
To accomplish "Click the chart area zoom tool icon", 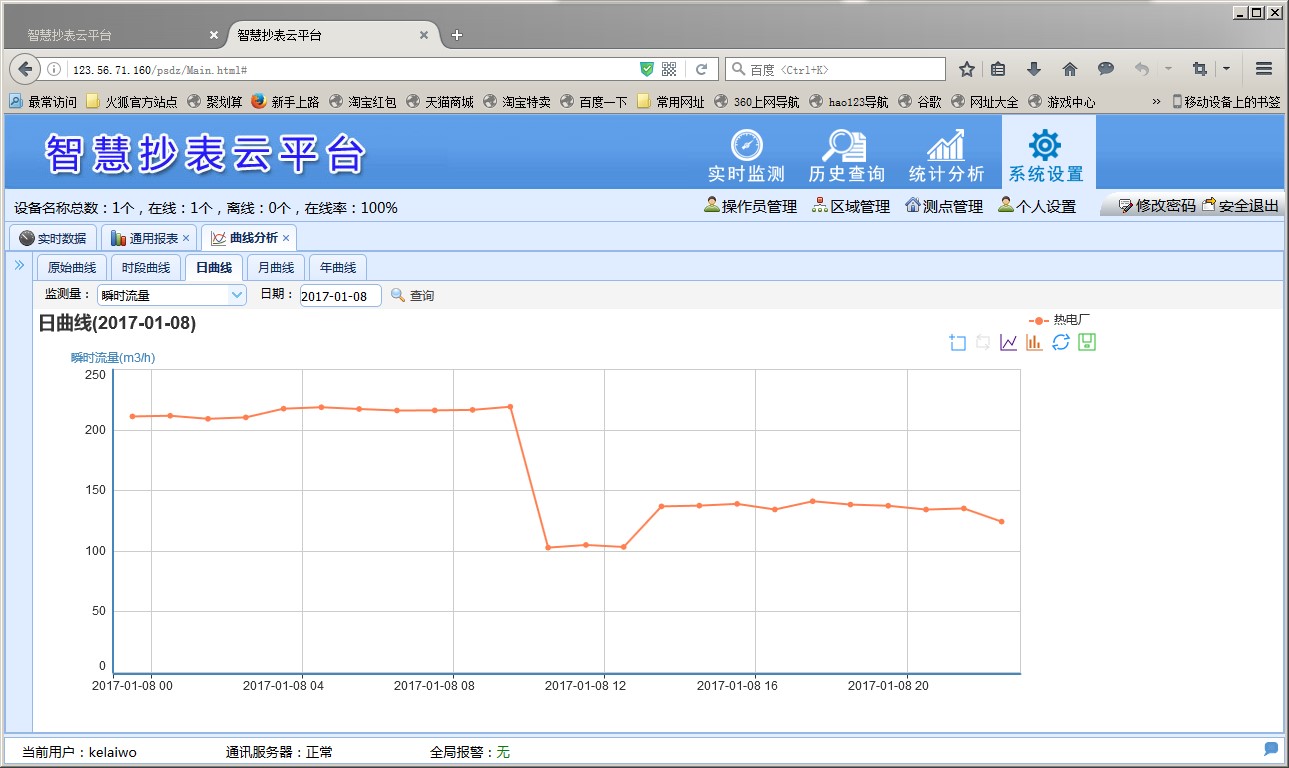I will click(957, 343).
